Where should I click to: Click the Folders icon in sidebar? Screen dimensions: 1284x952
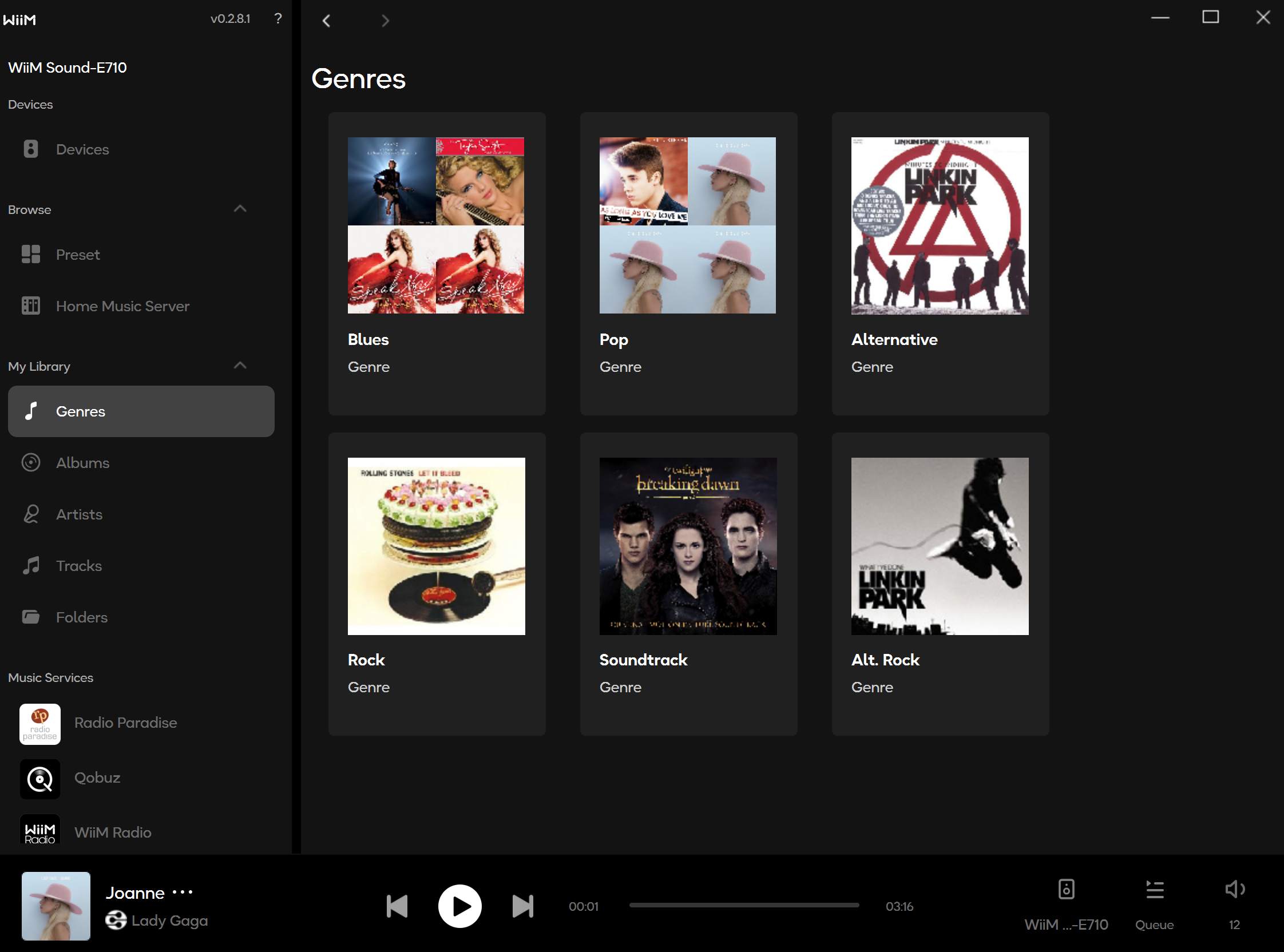pyautogui.click(x=30, y=617)
